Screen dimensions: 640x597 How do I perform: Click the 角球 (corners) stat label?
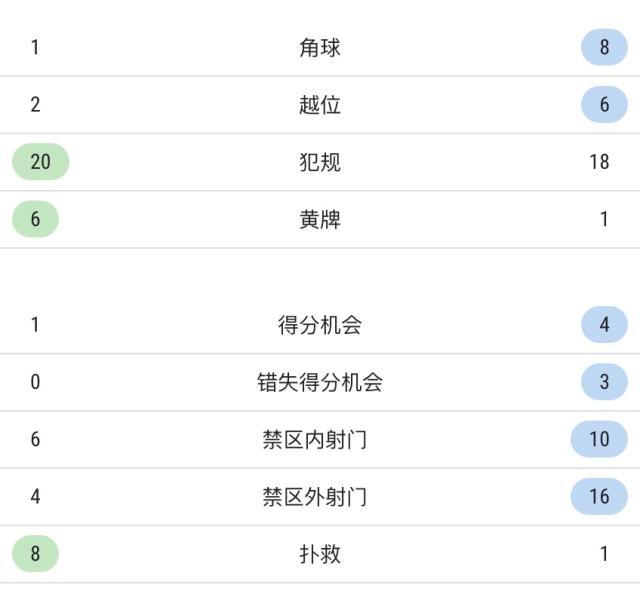(320, 47)
